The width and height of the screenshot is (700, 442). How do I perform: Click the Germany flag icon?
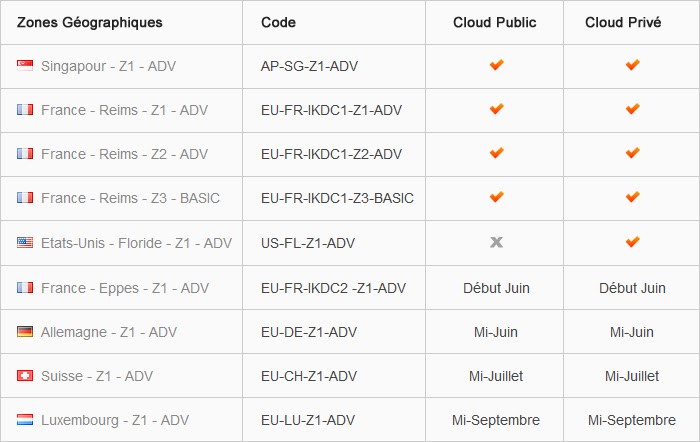[x=25, y=332]
